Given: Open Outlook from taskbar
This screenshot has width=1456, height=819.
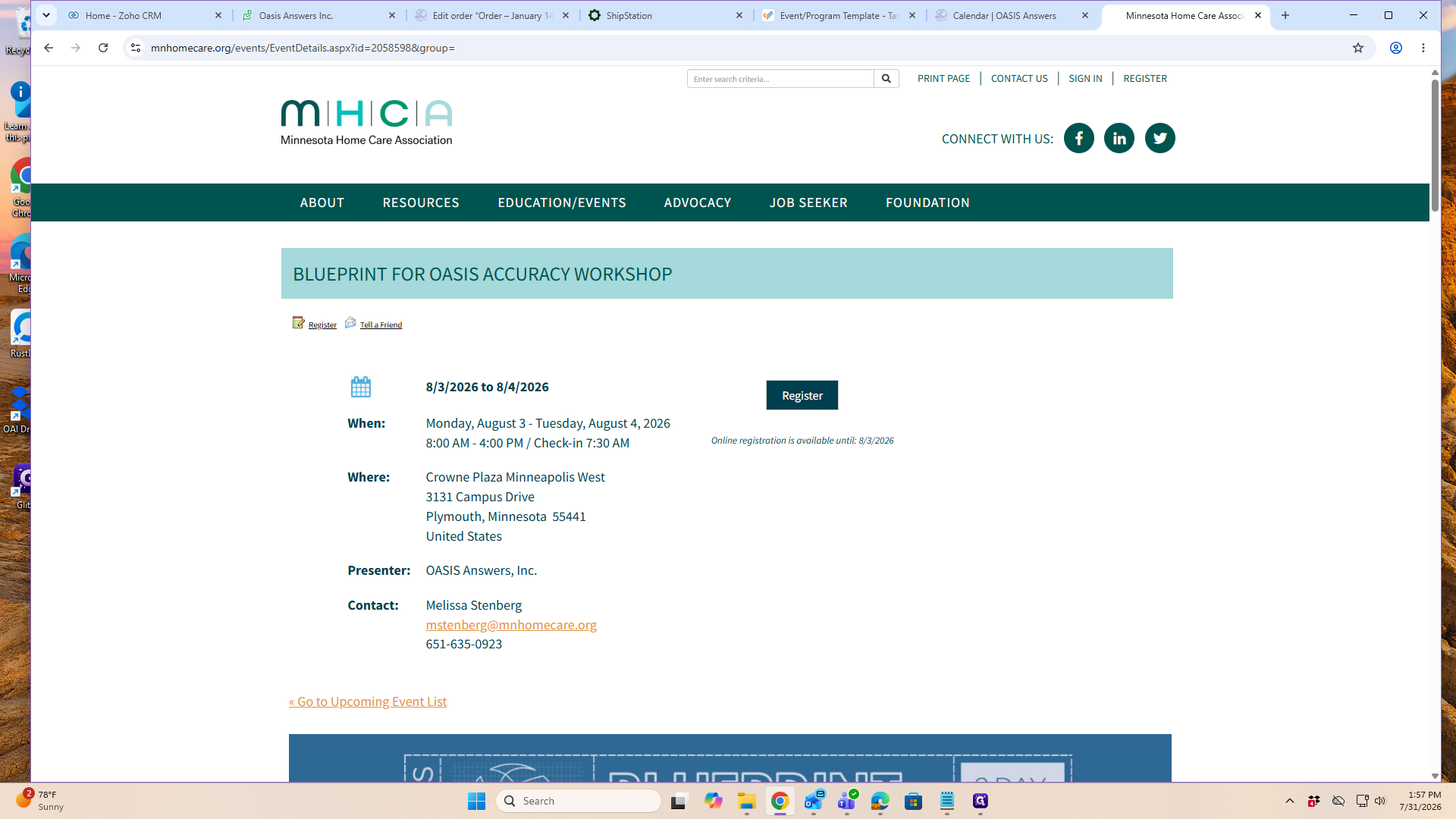Looking at the screenshot, I should pyautogui.click(x=814, y=801).
